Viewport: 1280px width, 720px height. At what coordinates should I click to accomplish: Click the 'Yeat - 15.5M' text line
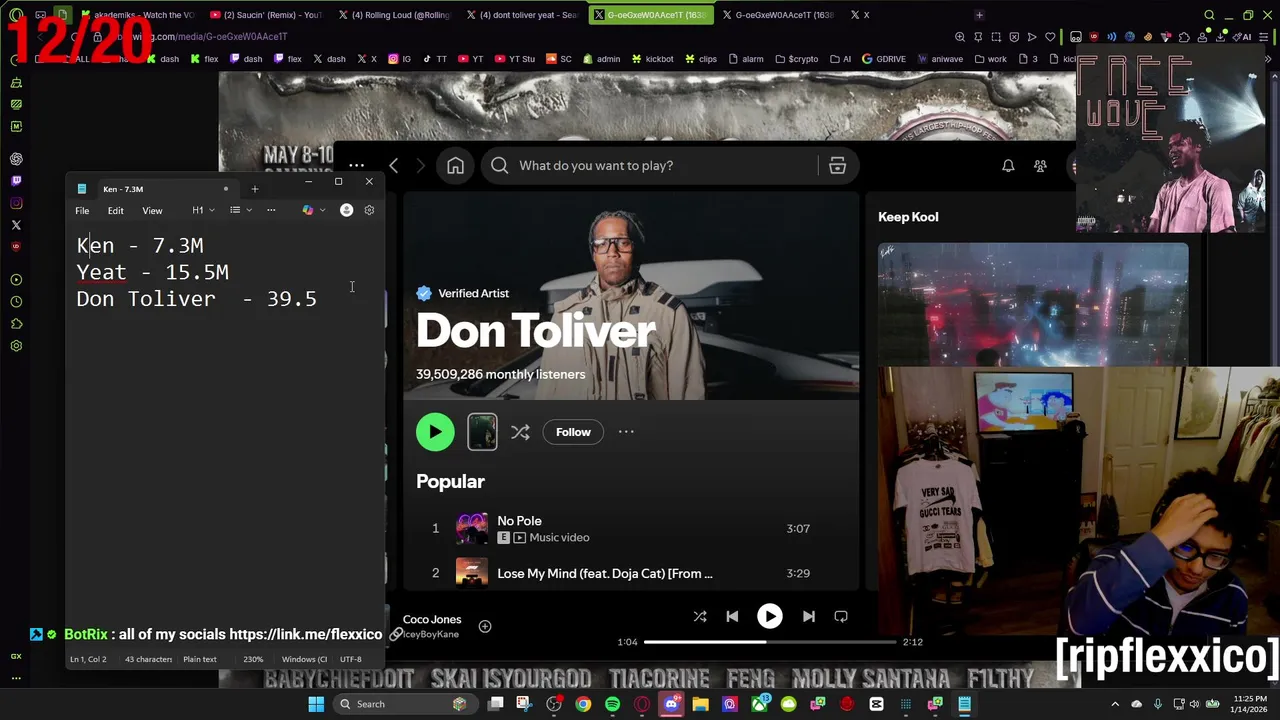(152, 272)
